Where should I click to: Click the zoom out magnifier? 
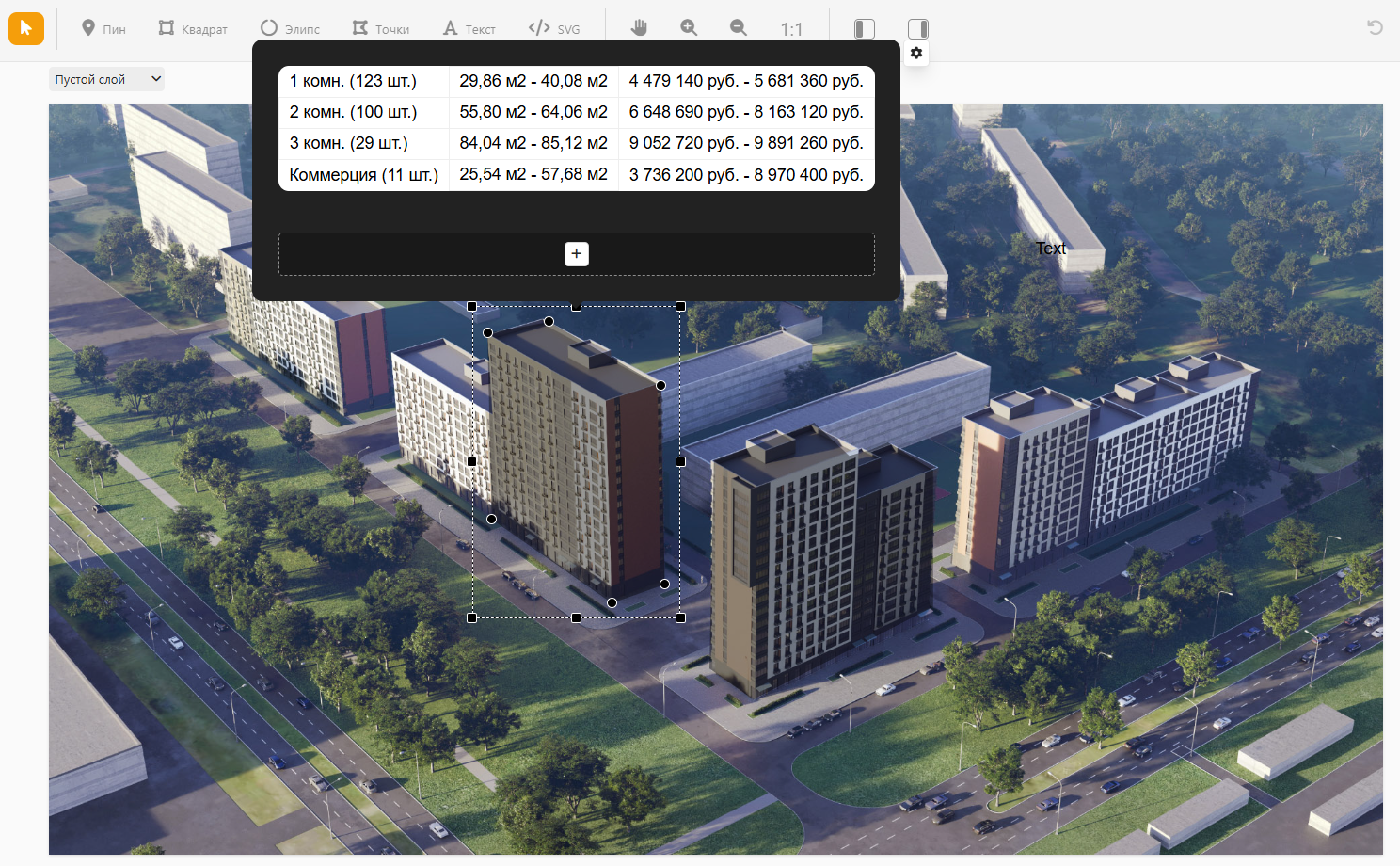[739, 28]
